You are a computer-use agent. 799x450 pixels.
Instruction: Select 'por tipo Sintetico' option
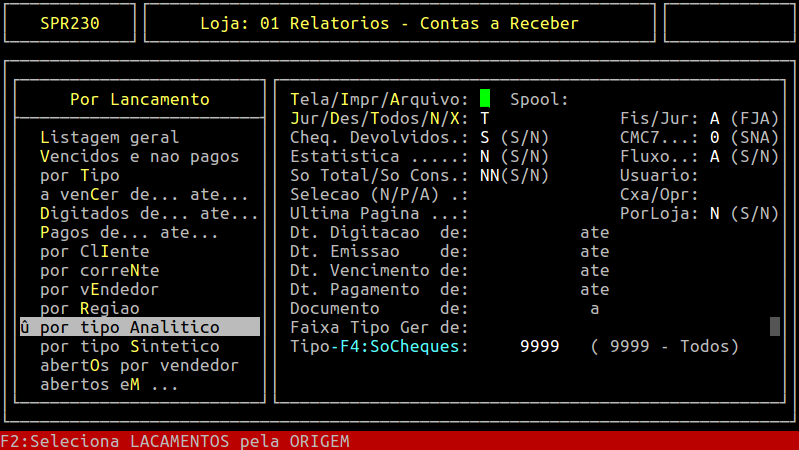click(x=129, y=346)
